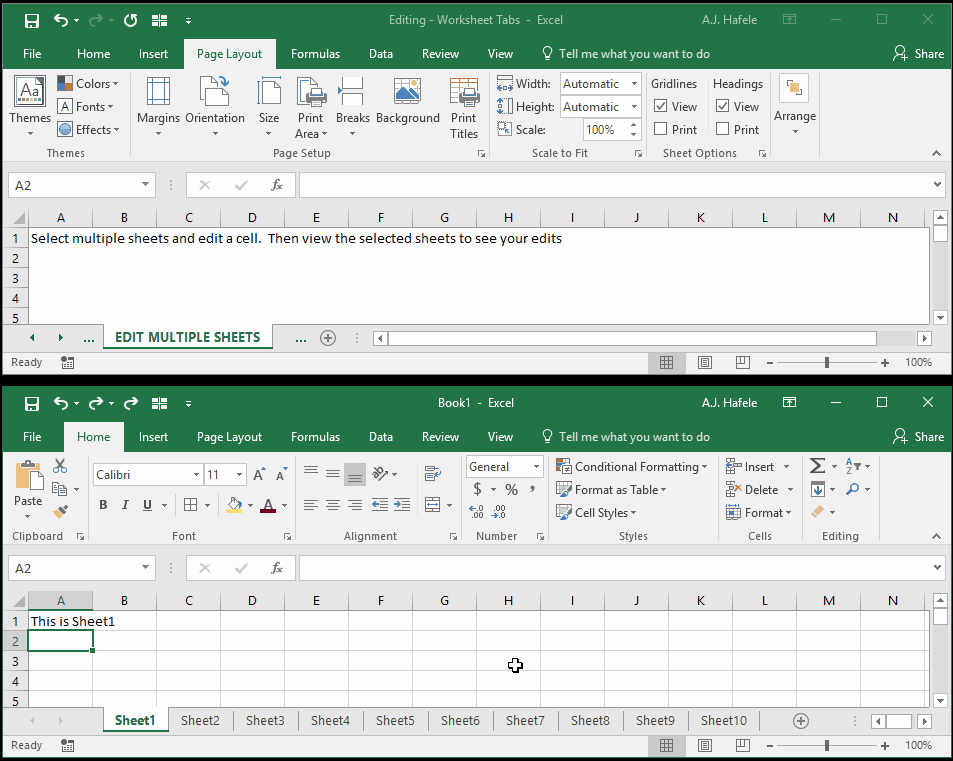Click zoom slider handle in Book1 status bar
The height and width of the screenshot is (761, 953).
point(827,745)
